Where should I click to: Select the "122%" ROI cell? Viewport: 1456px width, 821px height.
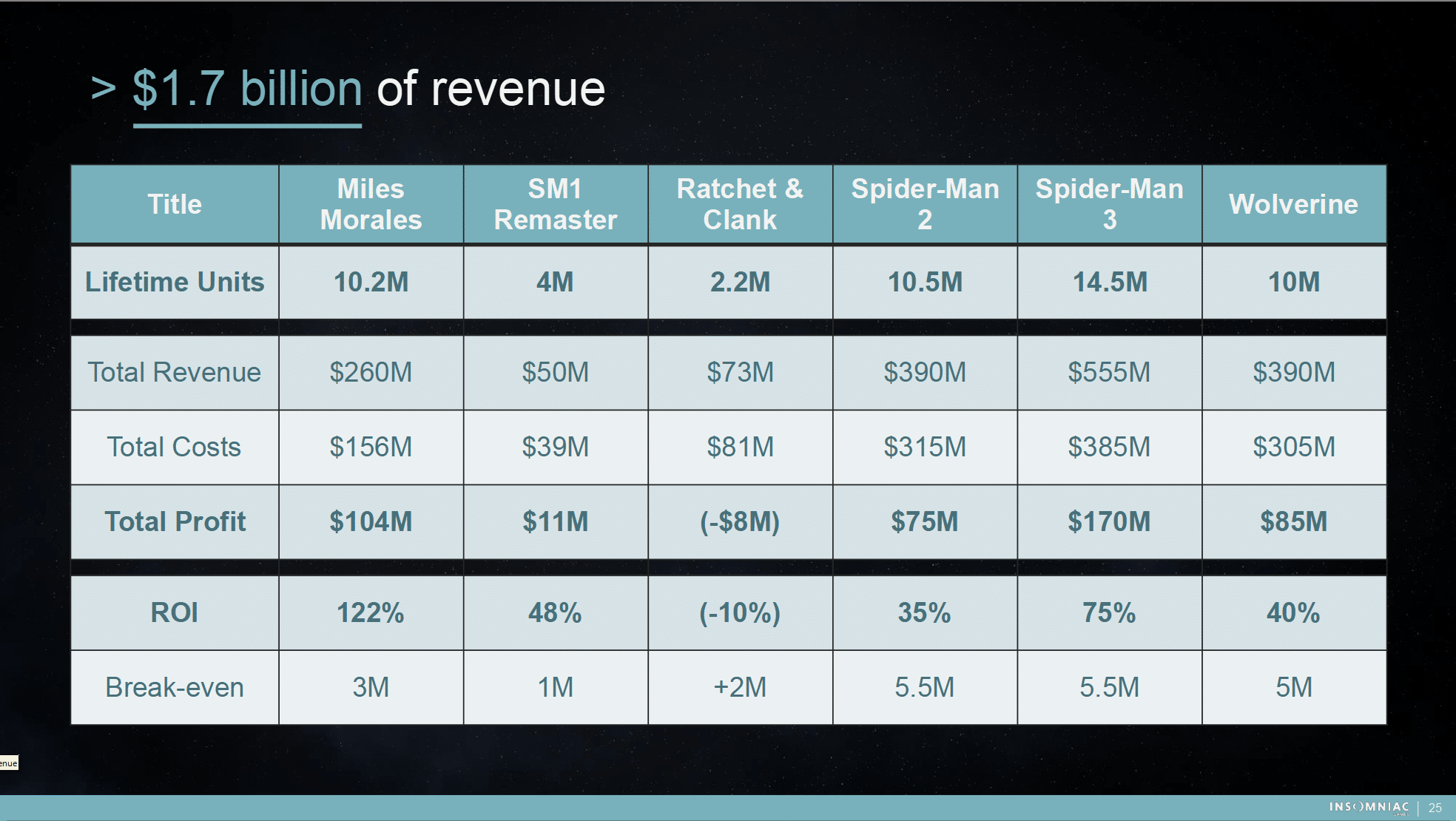pyautogui.click(x=371, y=612)
